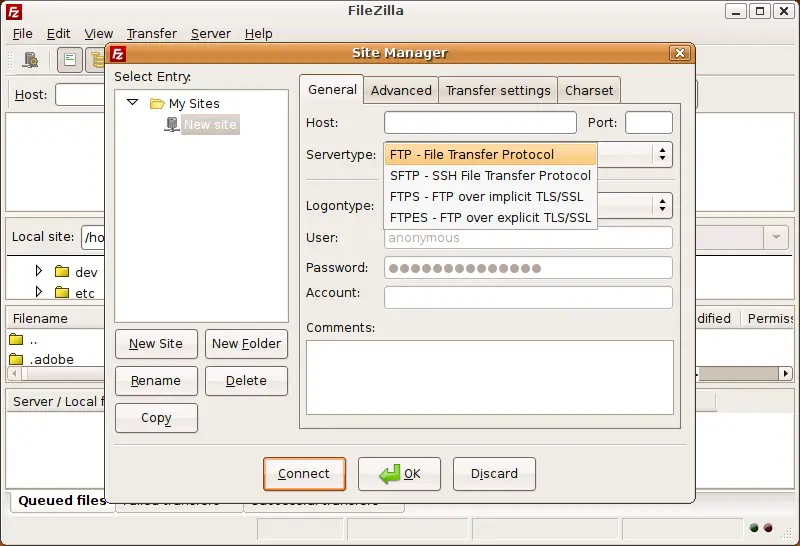The image size is (800, 546).
Task: Select FTP - File Transfer Protocol option
Action: (x=490, y=155)
